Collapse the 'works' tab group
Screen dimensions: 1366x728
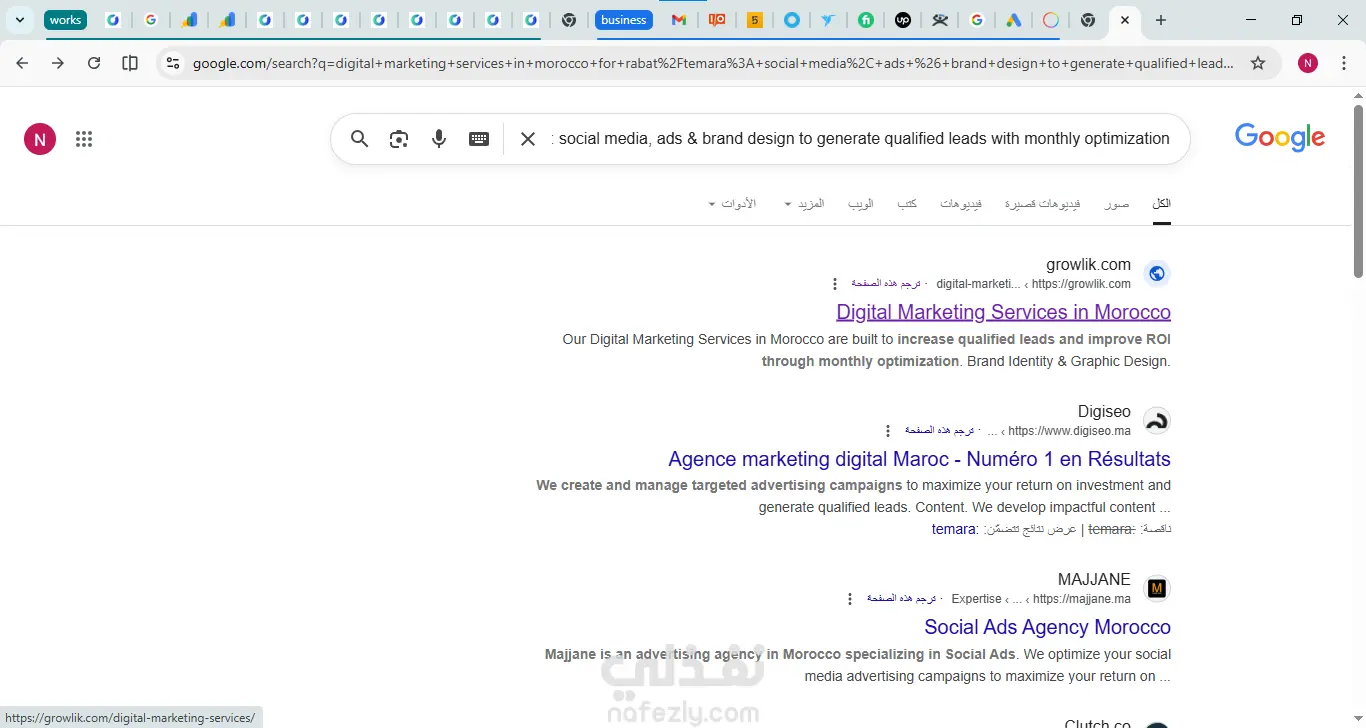[65, 20]
